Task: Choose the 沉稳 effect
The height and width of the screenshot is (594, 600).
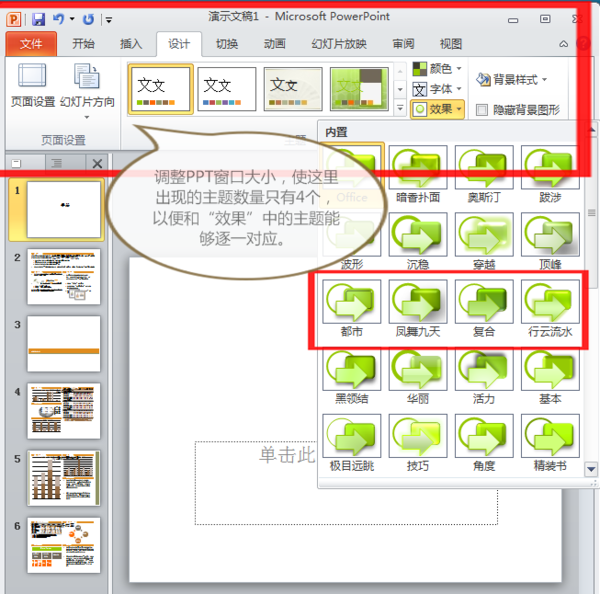Action: click(418, 242)
